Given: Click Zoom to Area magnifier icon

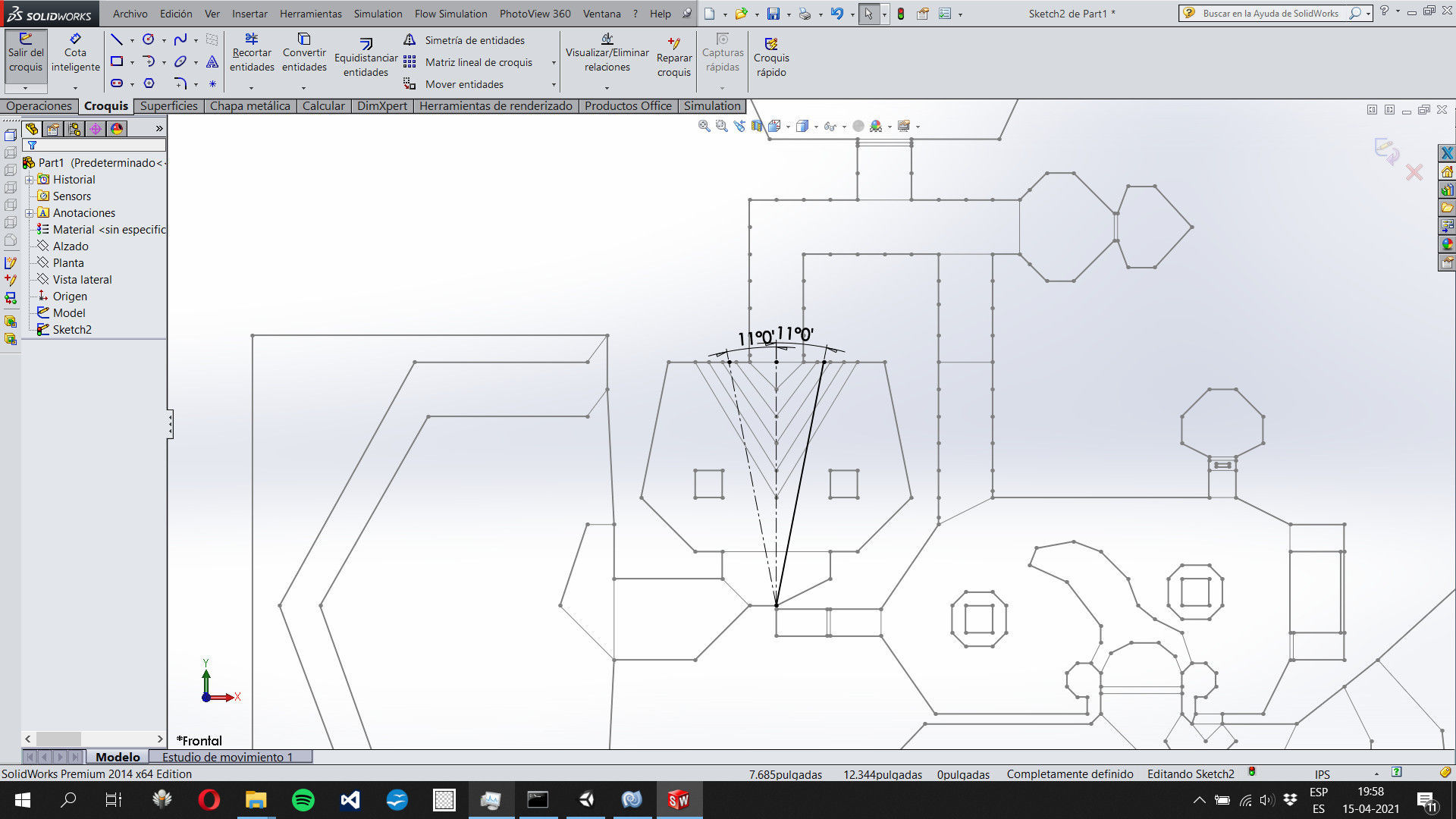Looking at the screenshot, I should point(722,126).
